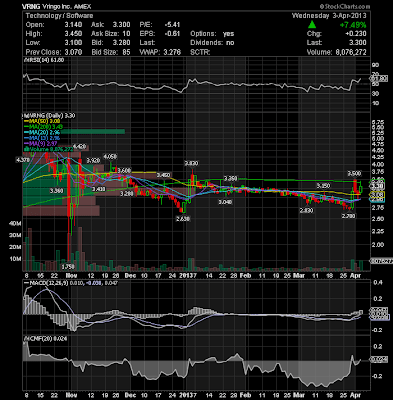Click the SCTR label
This screenshot has width=393, height=400.
click(x=200, y=52)
